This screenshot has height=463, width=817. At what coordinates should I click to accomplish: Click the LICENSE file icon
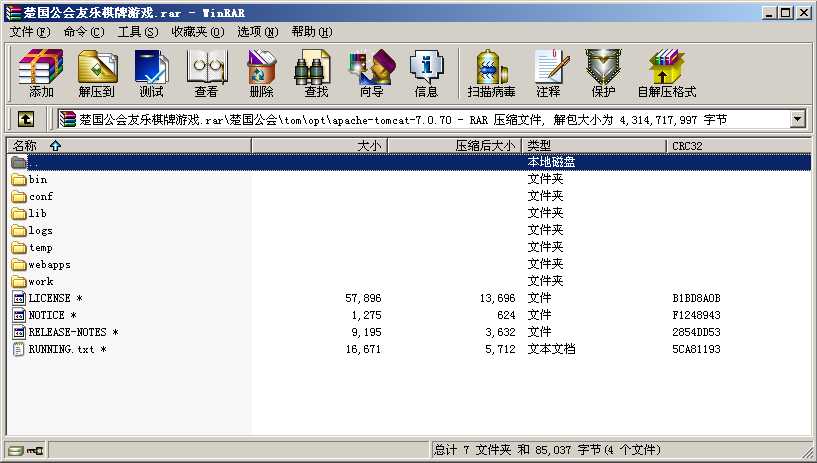point(19,298)
